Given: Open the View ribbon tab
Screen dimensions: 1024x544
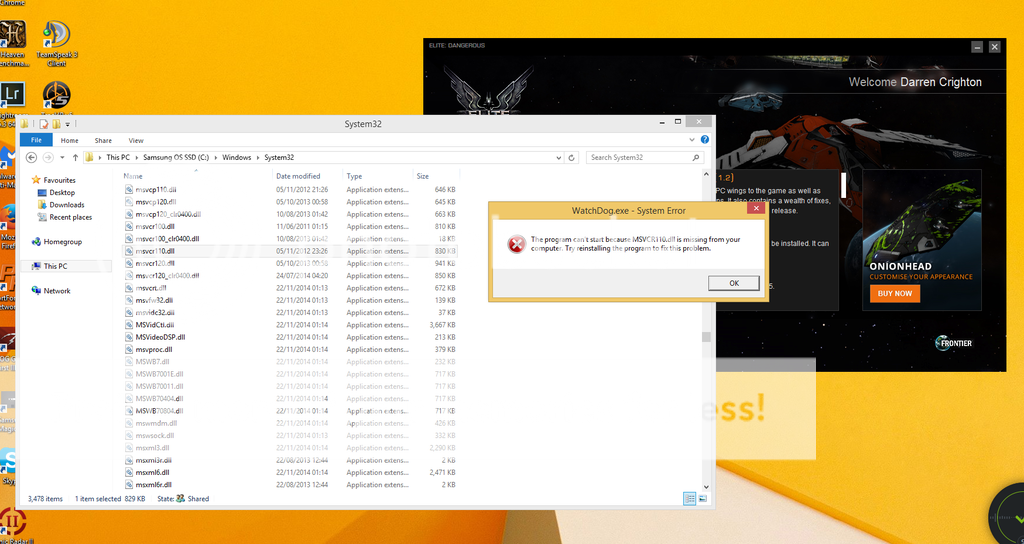Looking at the screenshot, I should [x=136, y=140].
